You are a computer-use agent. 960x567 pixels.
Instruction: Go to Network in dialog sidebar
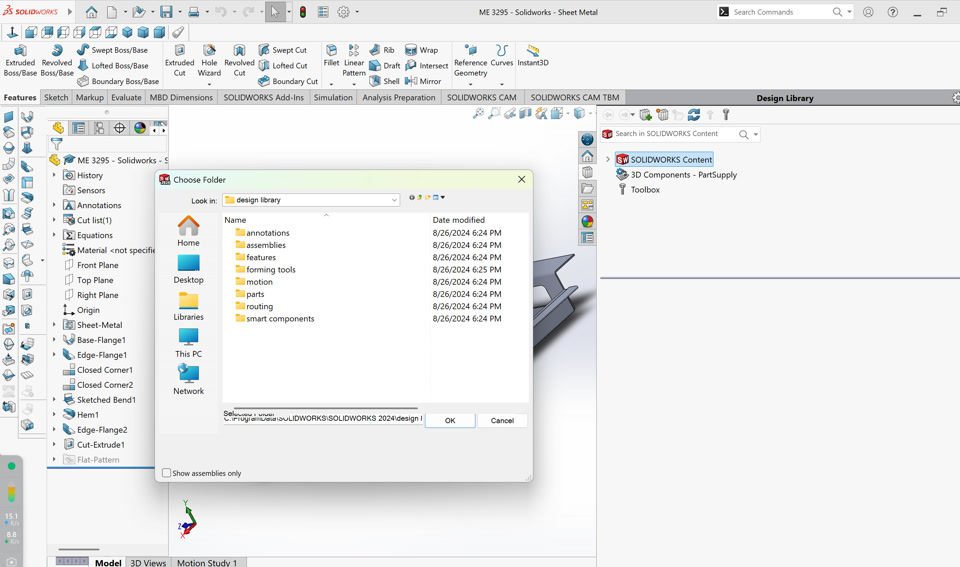189,380
